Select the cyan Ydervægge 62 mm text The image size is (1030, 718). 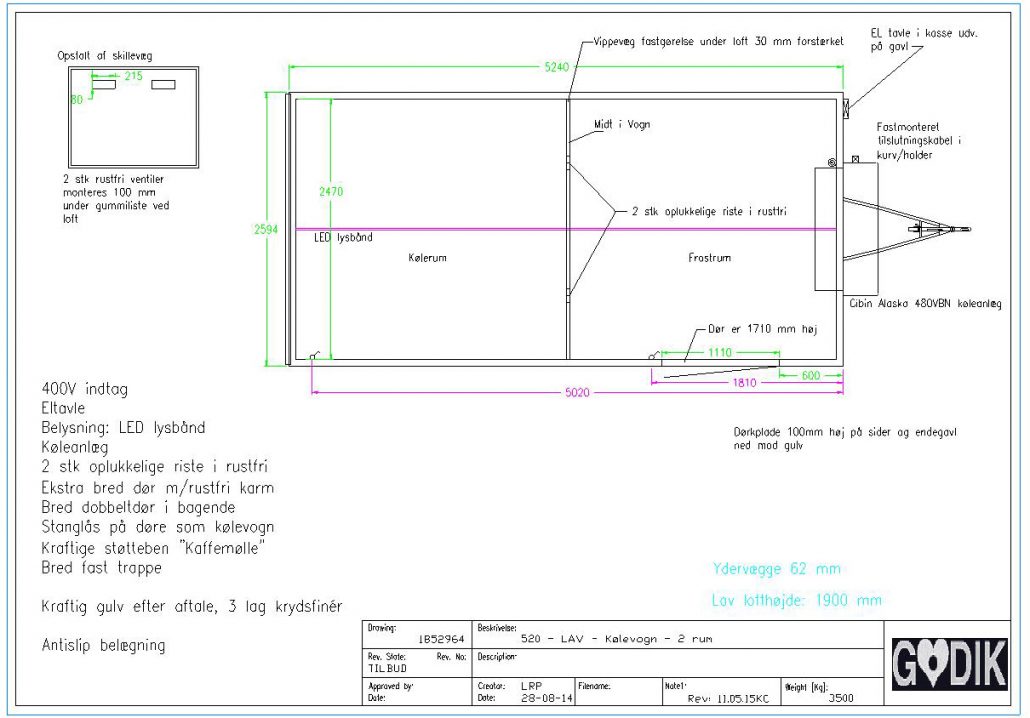(776, 570)
